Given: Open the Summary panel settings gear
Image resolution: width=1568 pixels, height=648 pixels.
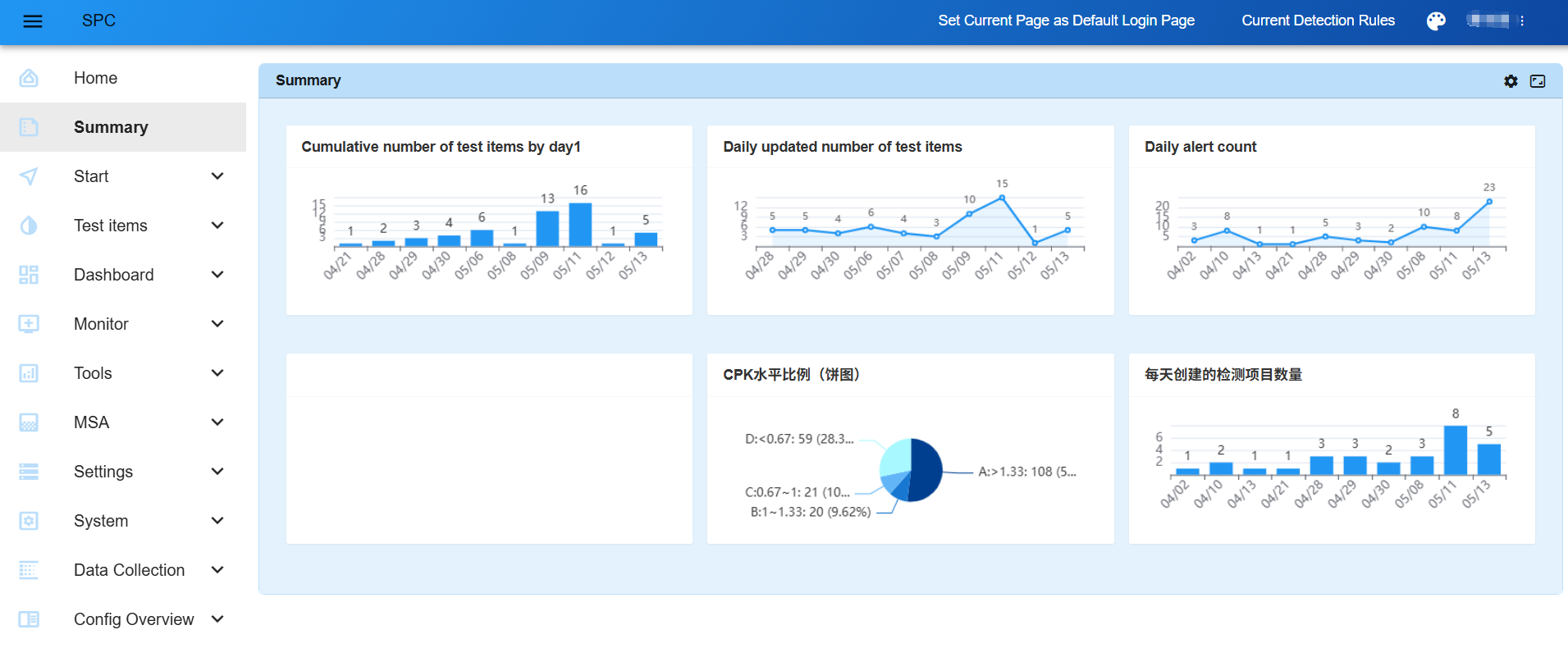Looking at the screenshot, I should point(1511,81).
